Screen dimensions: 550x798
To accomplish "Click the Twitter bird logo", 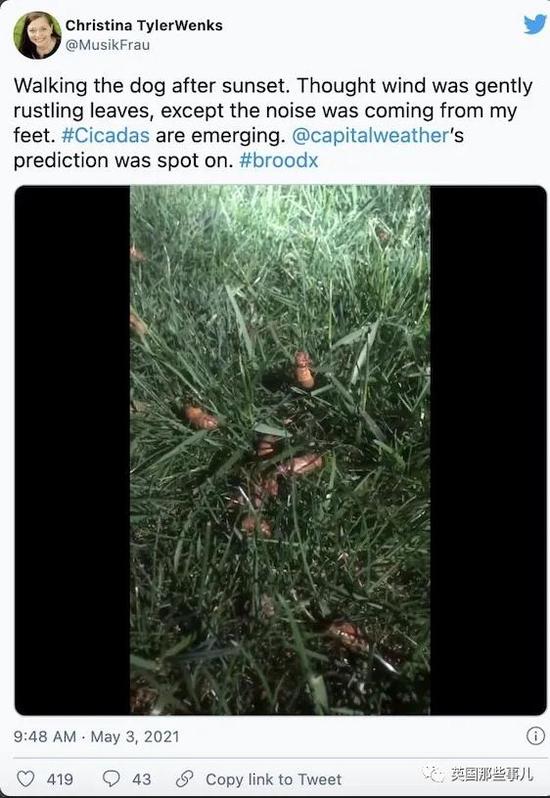I will point(535,24).
